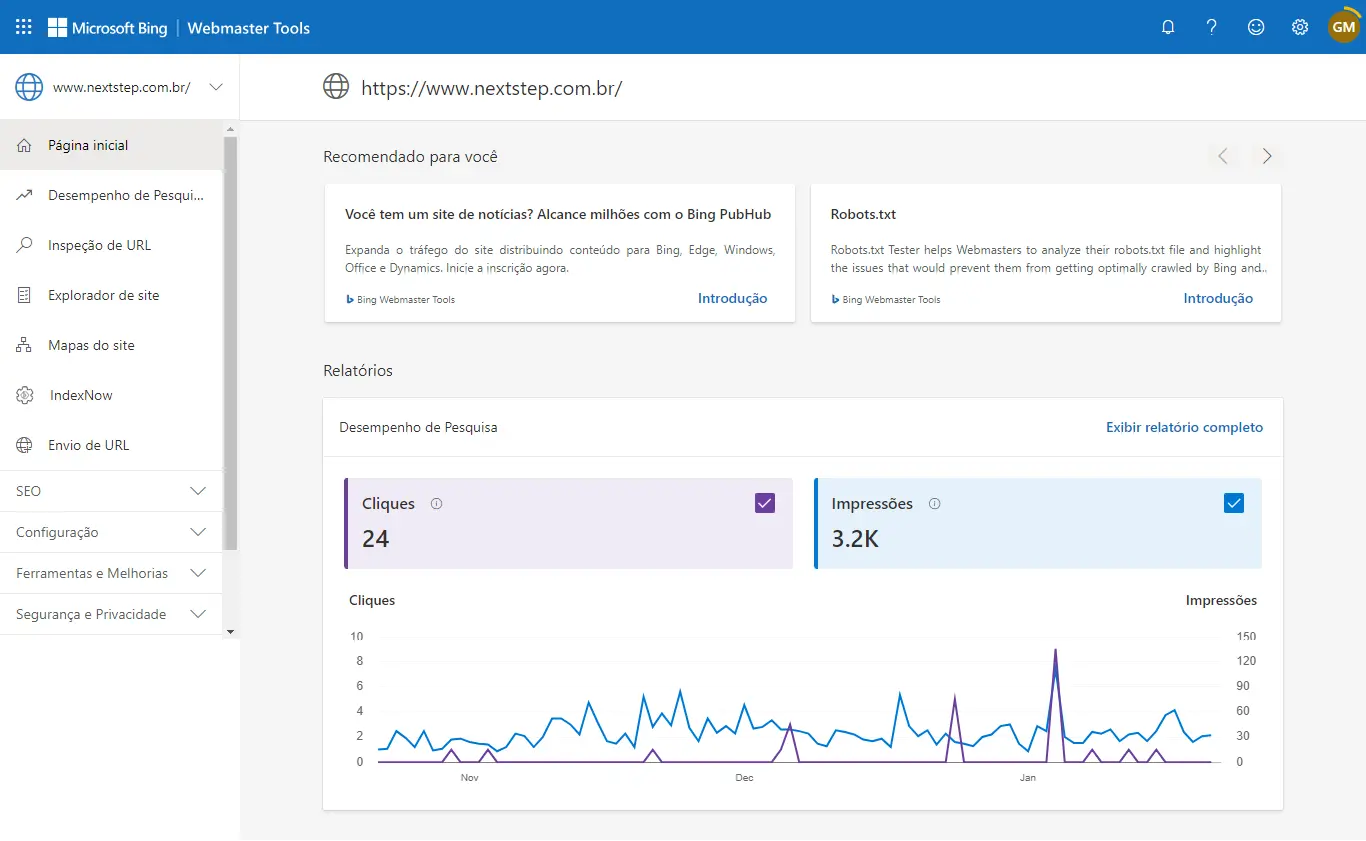Click the Robots.txt card title

click(x=863, y=214)
